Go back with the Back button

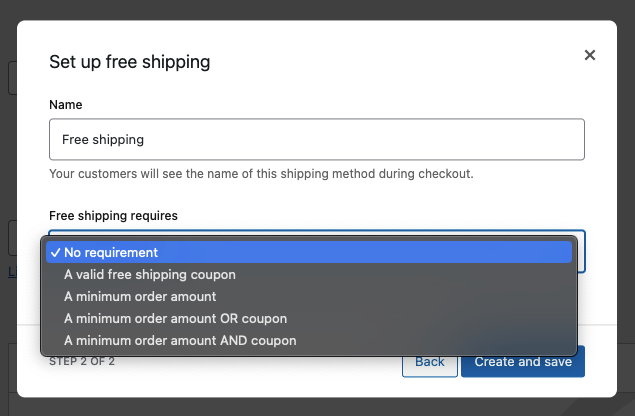429,361
